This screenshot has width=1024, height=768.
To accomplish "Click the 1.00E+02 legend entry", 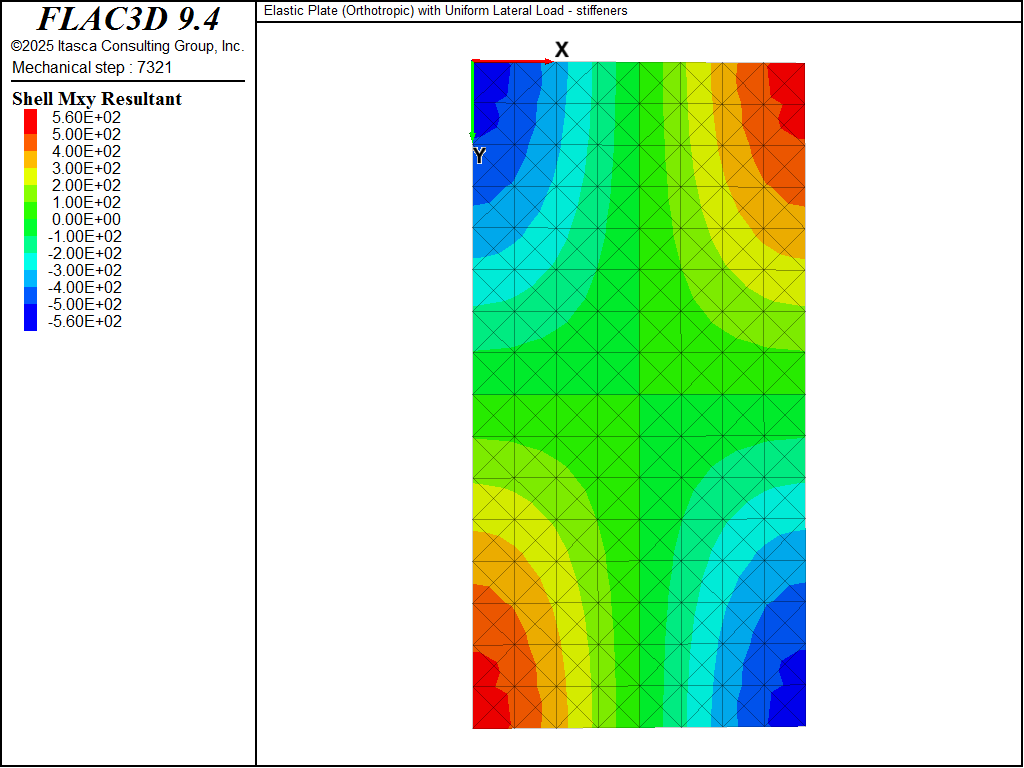I will pyautogui.click(x=86, y=202).
